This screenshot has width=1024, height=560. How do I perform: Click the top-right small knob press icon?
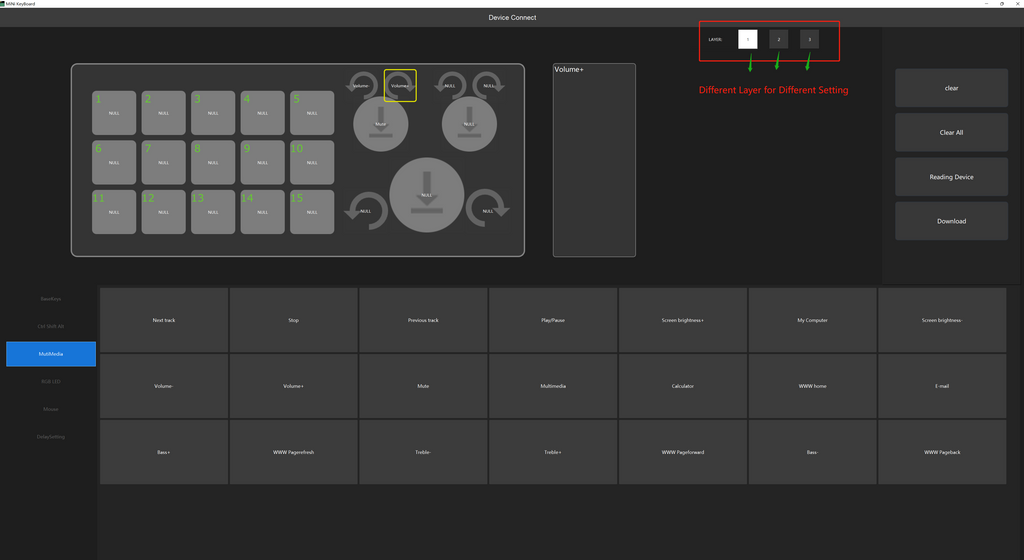coord(470,126)
